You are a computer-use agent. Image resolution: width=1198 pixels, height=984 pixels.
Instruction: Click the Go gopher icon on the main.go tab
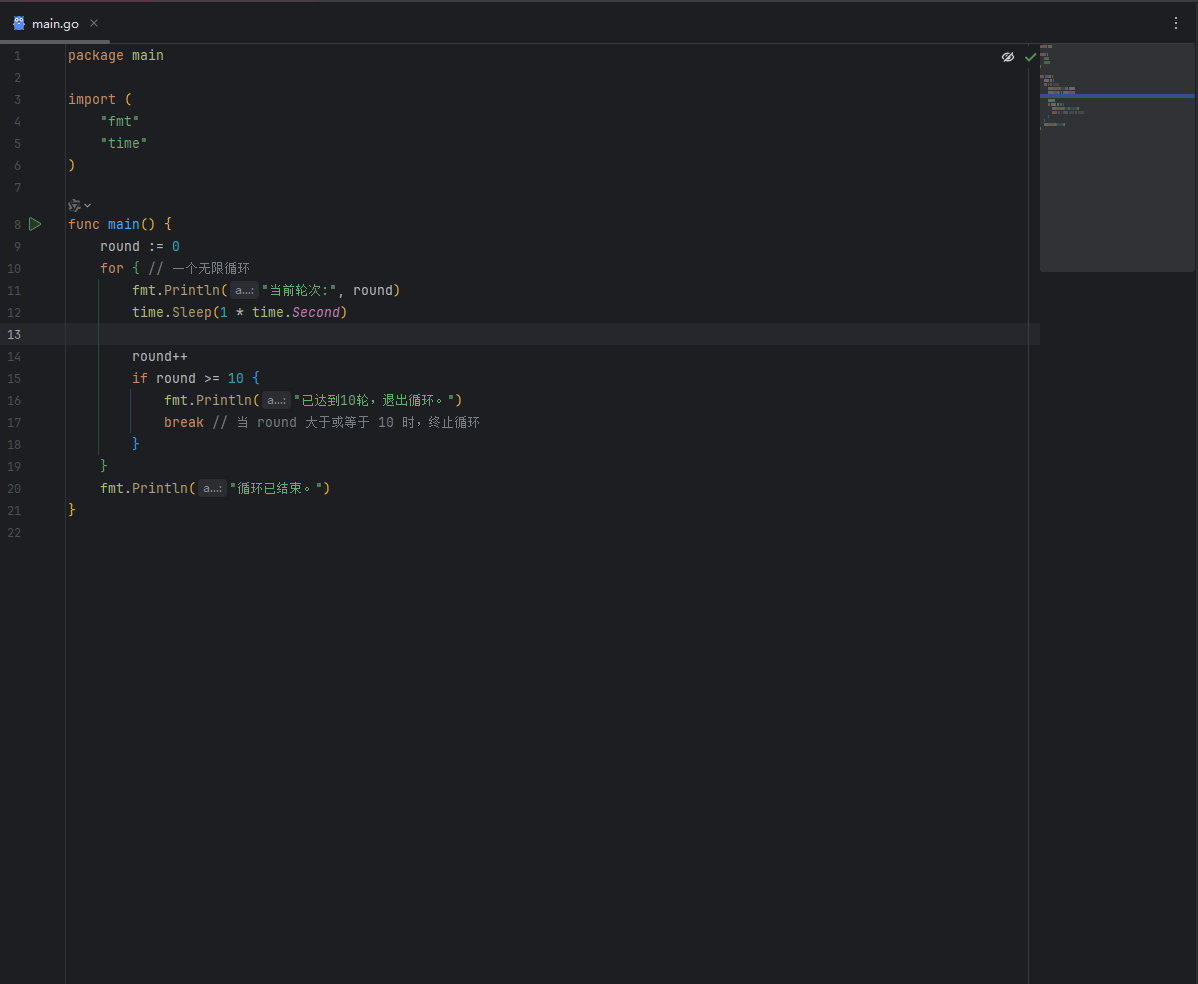tap(19, 22)
